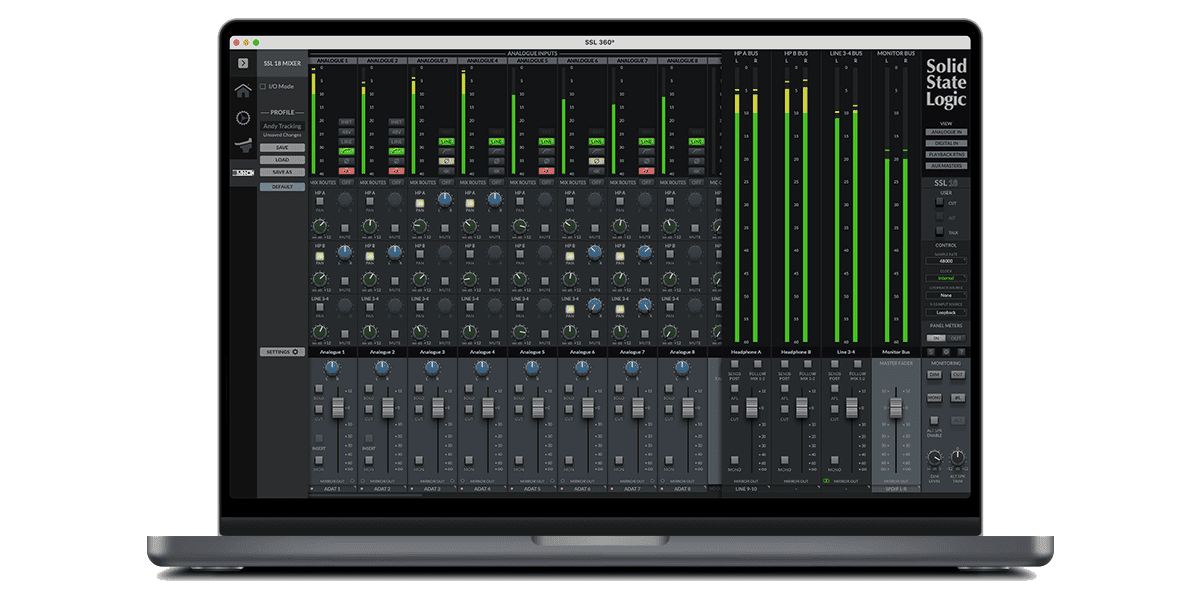Toggle polarity invert on Analogue 3
The image size is (1200, 600).
pyautogui.click(x=447, y=161)
